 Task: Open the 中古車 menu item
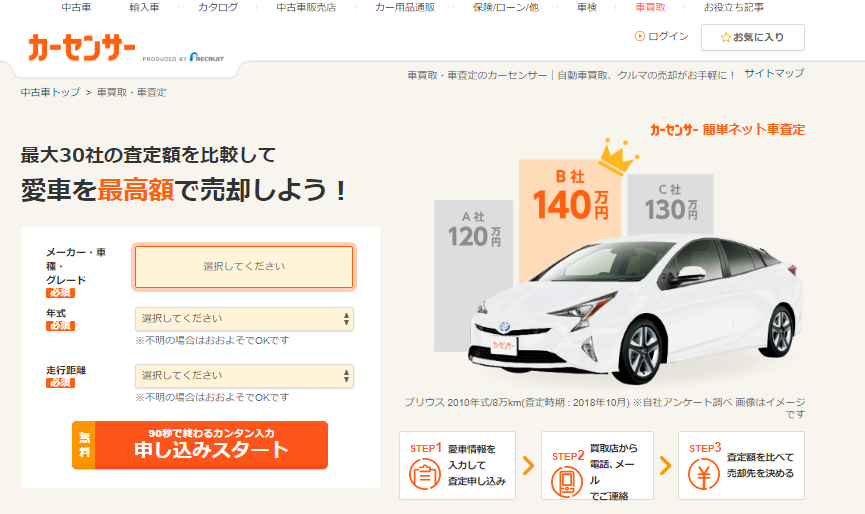pos(76,7)
